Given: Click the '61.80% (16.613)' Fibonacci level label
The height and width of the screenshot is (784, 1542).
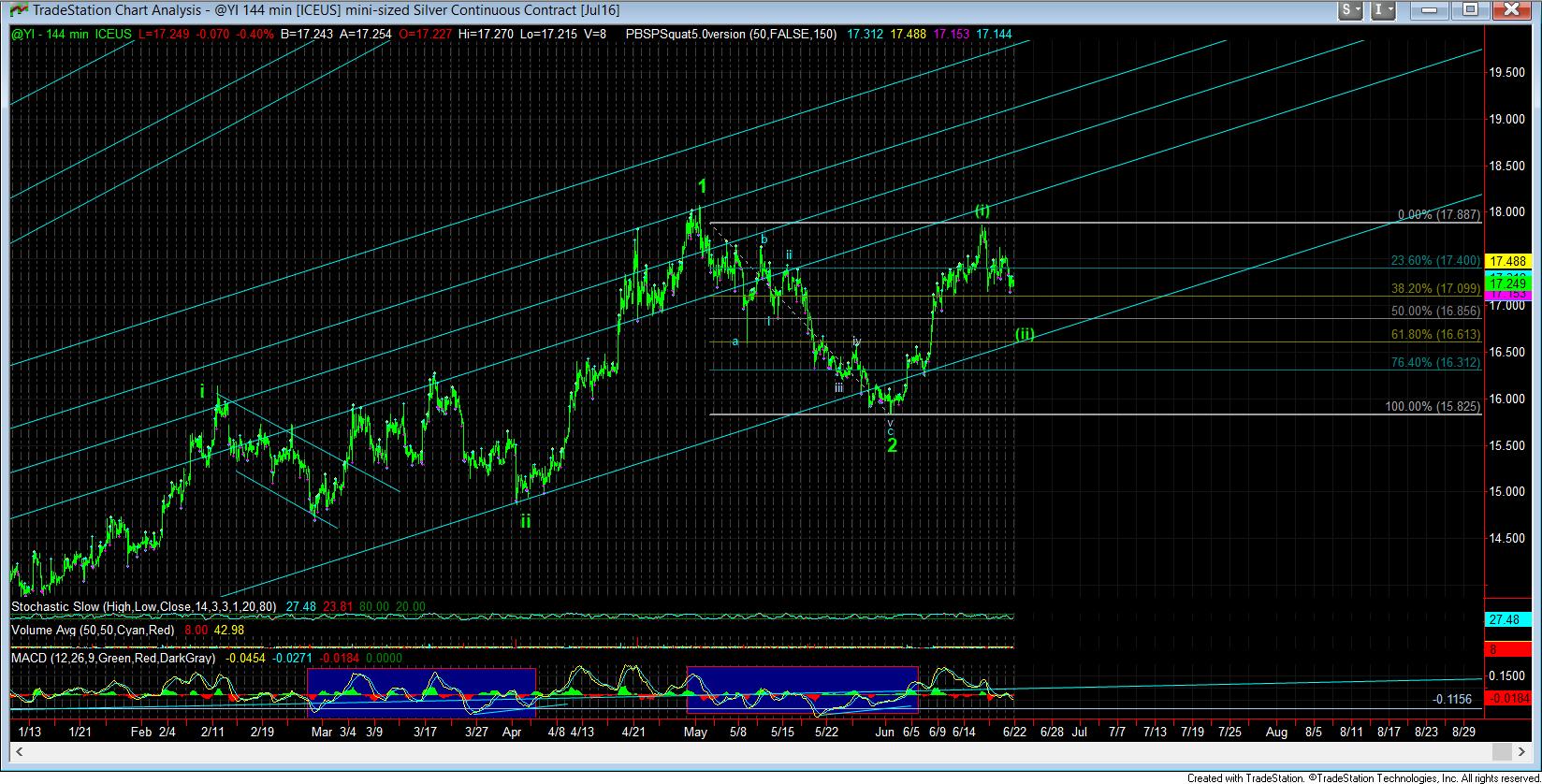Looking at the screenshot, I should click(1436, 334).
